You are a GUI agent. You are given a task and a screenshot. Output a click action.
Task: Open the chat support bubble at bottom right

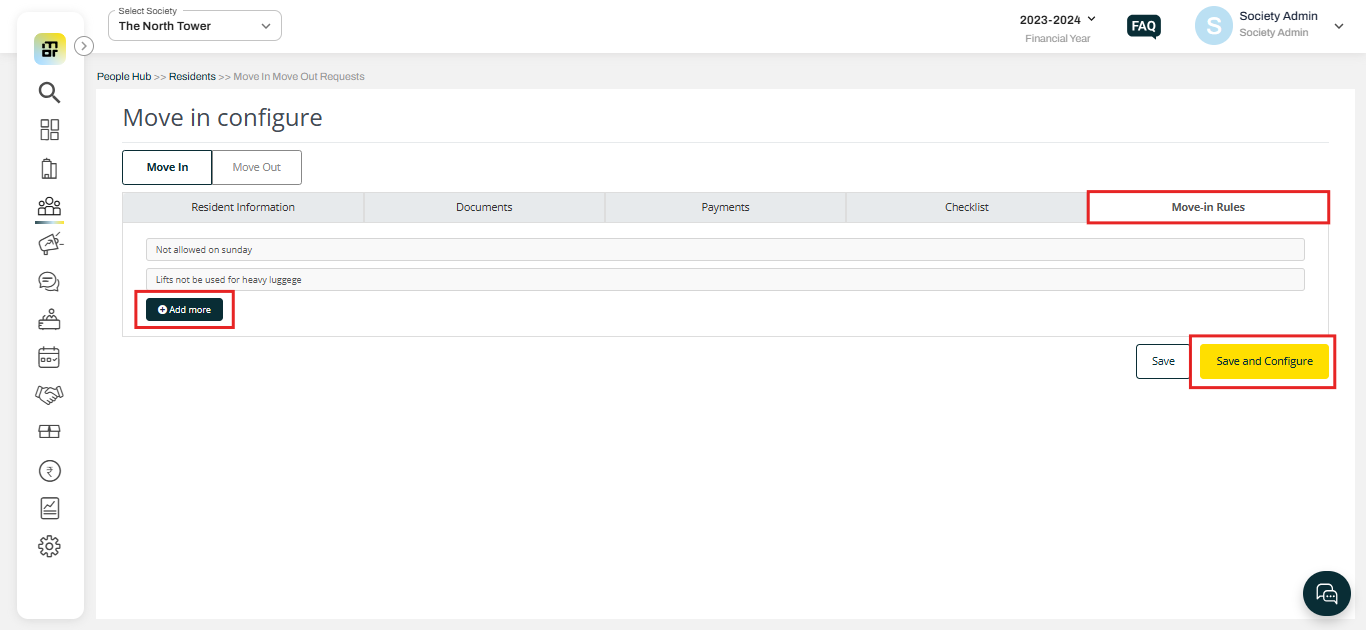1326,593
